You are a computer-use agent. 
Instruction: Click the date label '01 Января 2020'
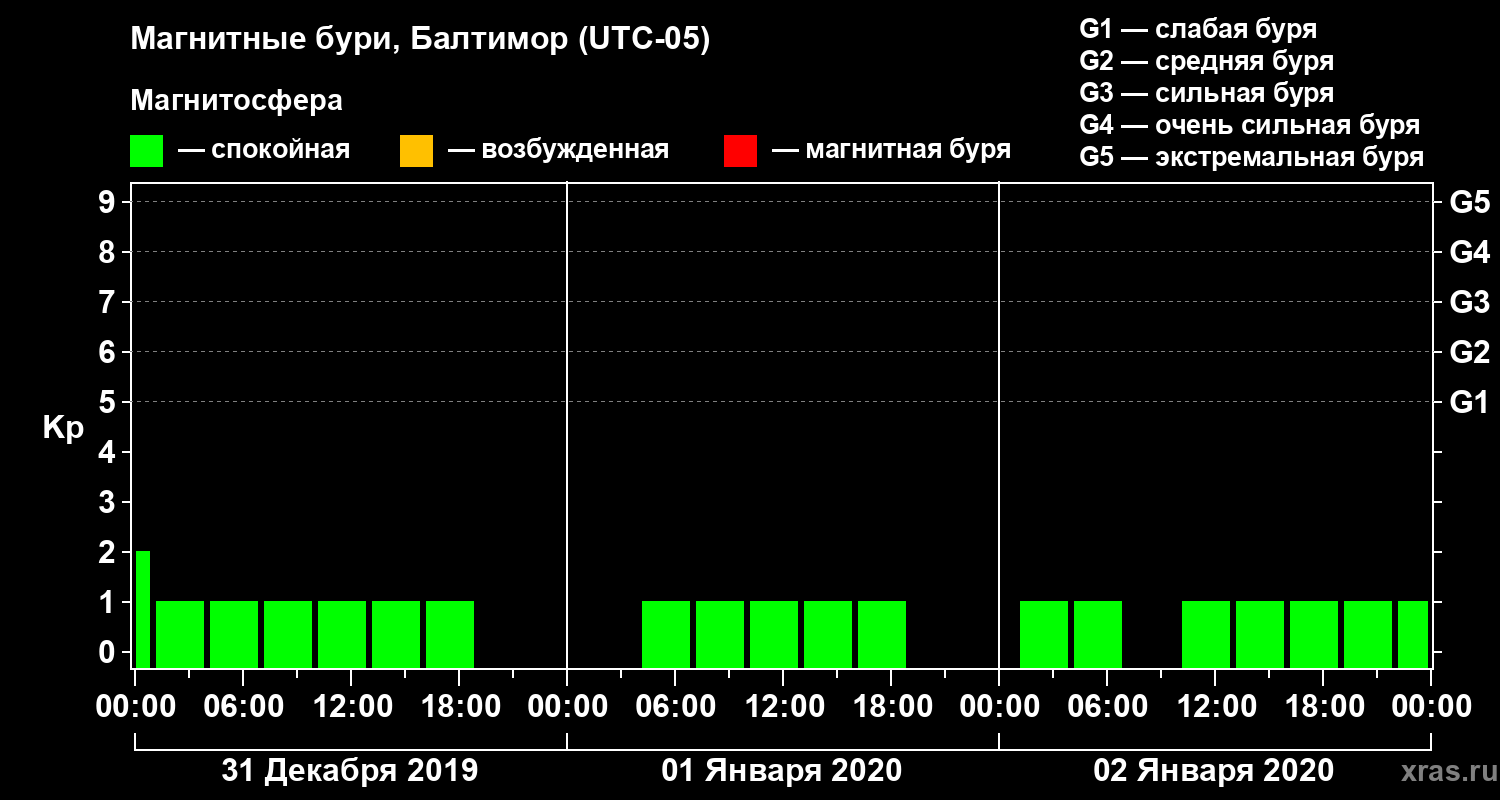click(782, 771)
